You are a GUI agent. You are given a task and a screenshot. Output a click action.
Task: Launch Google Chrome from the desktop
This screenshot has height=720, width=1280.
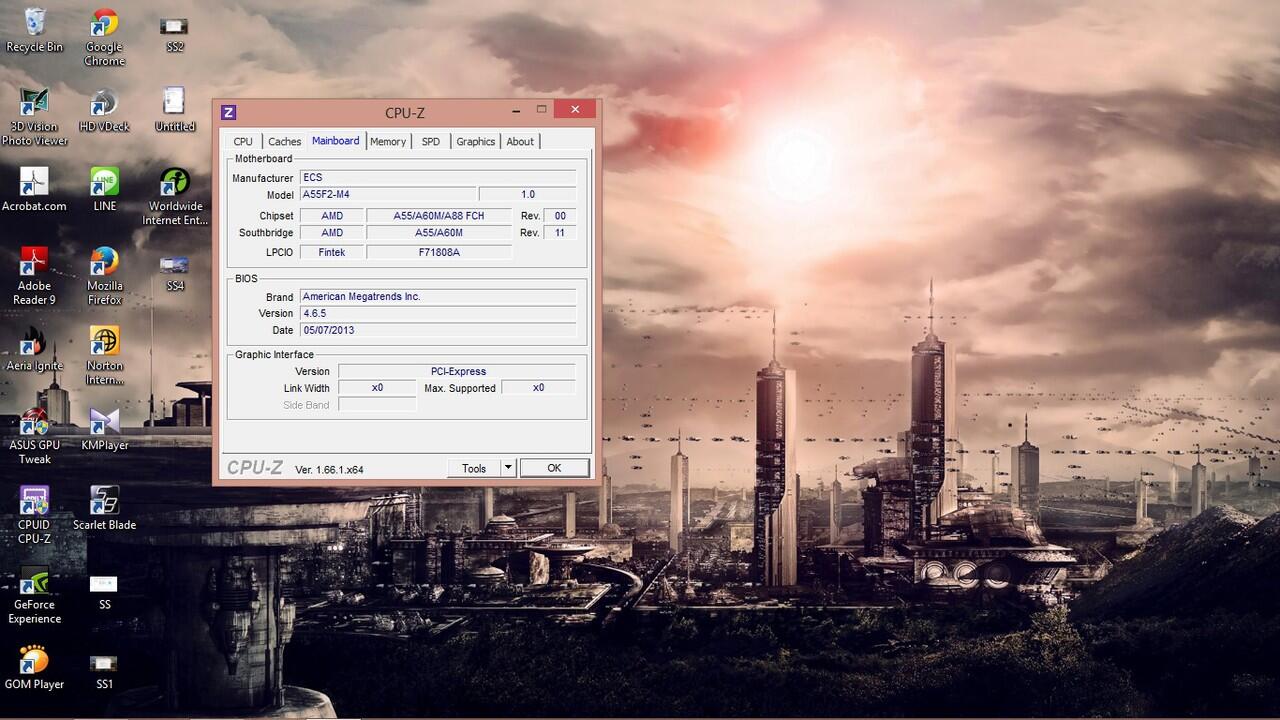click(104, 38)
